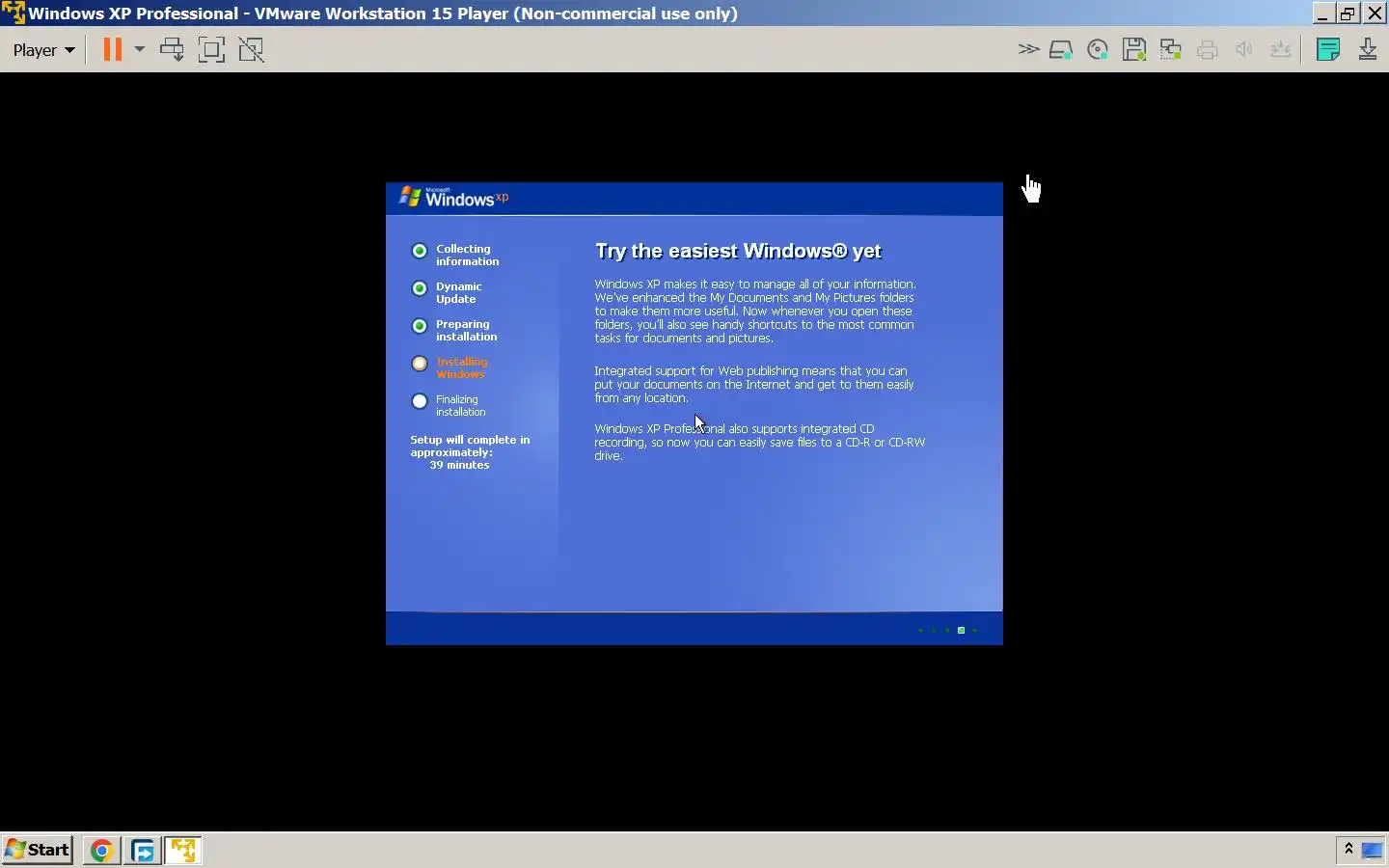Viewport: 1389px width, 868px height.
Task: Open the printer device icon
Action: [1208, 49]
